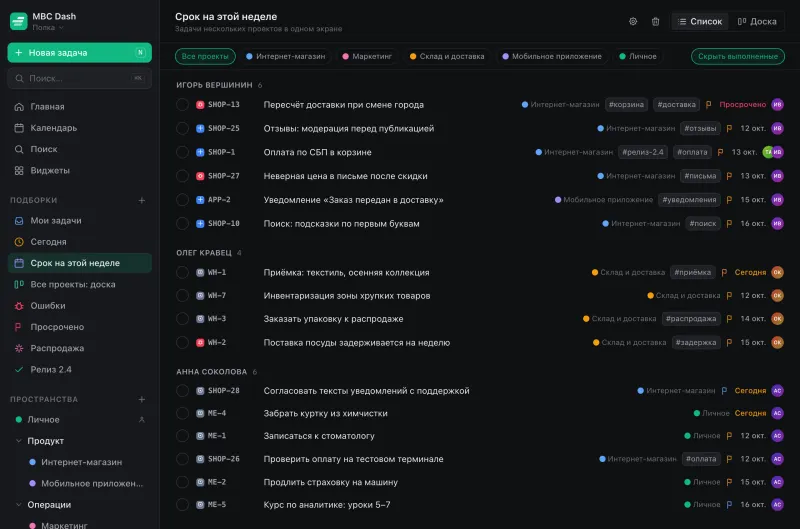Click the trash delete icon in header
The height and width of the screenshot is (529, 800).
[x=655, y=21]
